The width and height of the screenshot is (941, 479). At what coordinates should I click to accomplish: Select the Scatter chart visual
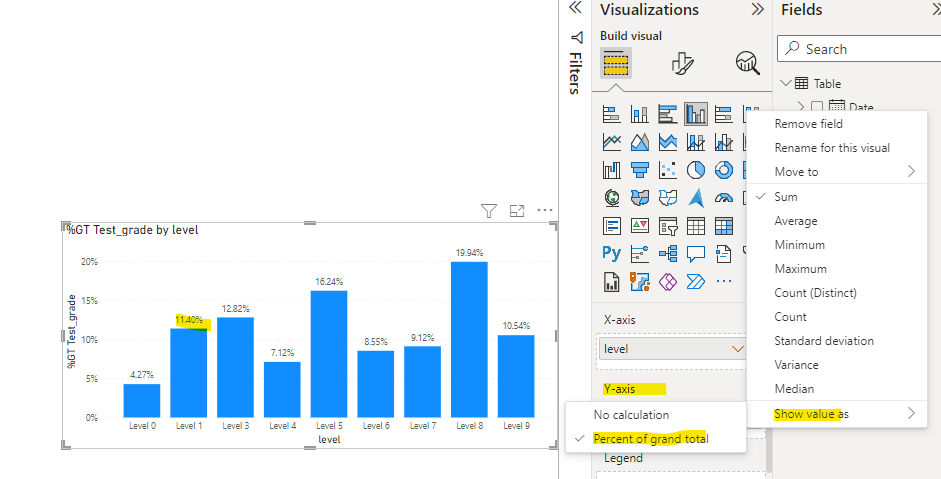[x=668, y=170]
